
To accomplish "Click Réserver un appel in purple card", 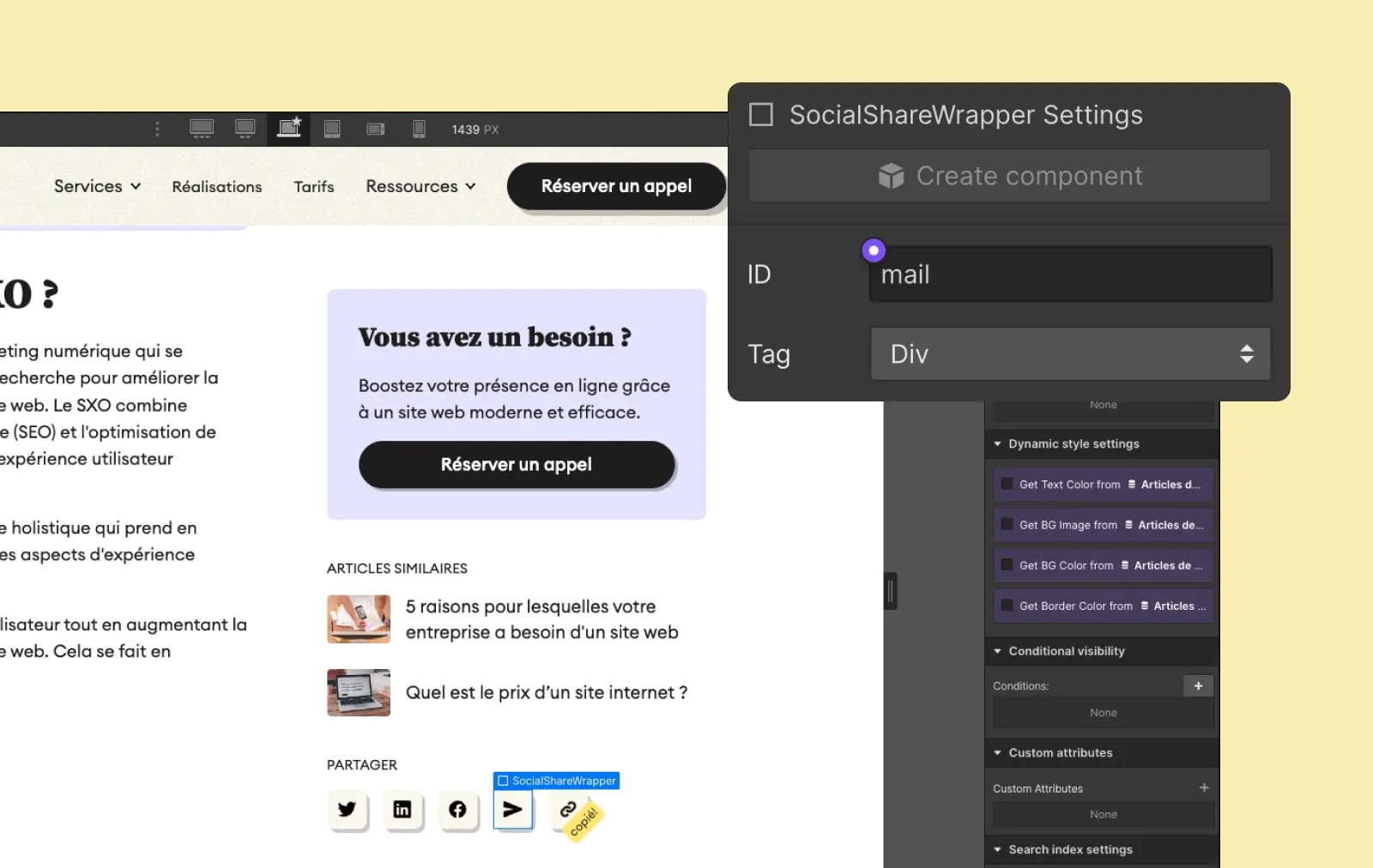I will (517, 464).
